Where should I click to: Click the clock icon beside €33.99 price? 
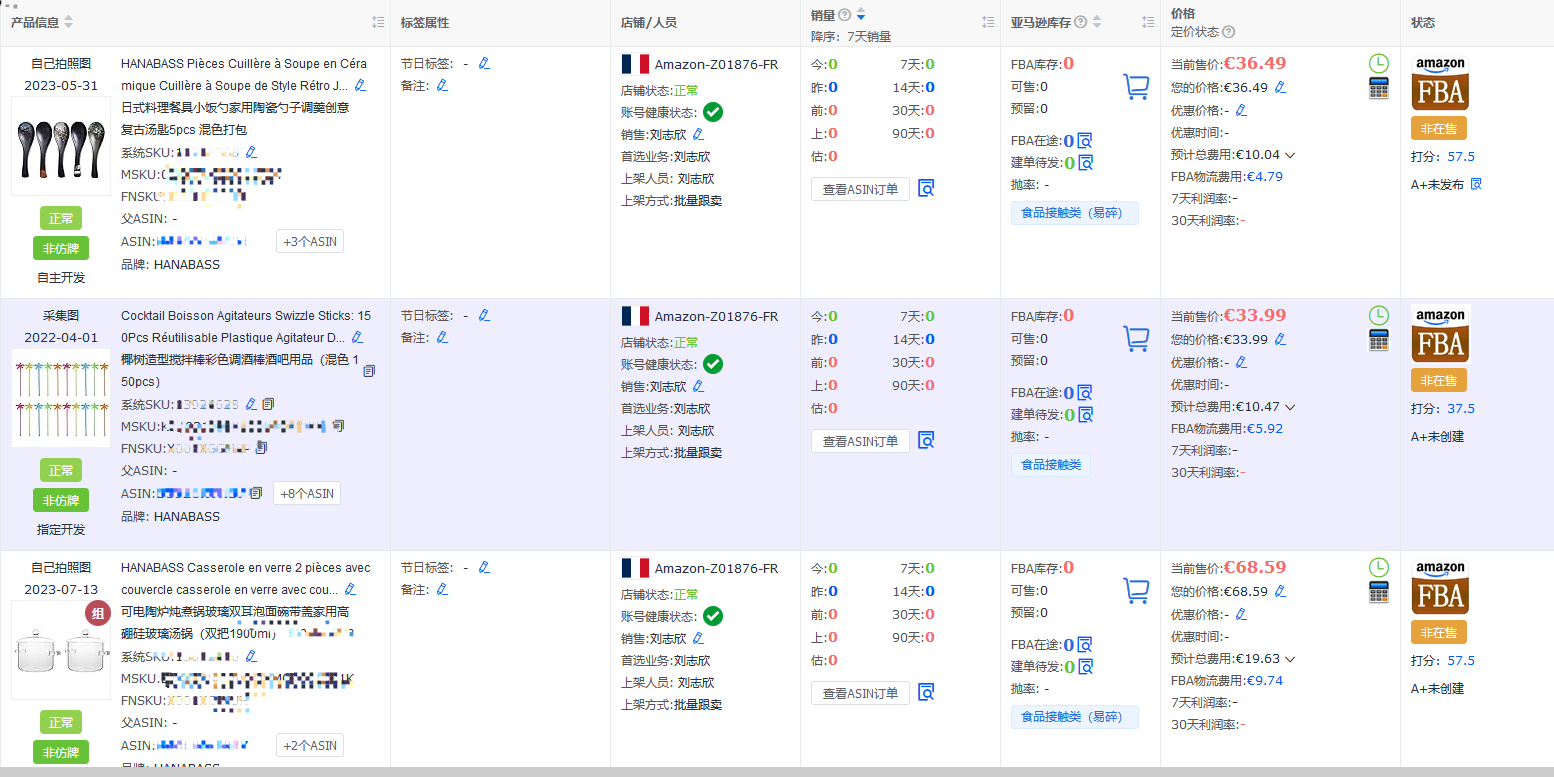(1379, 315)
